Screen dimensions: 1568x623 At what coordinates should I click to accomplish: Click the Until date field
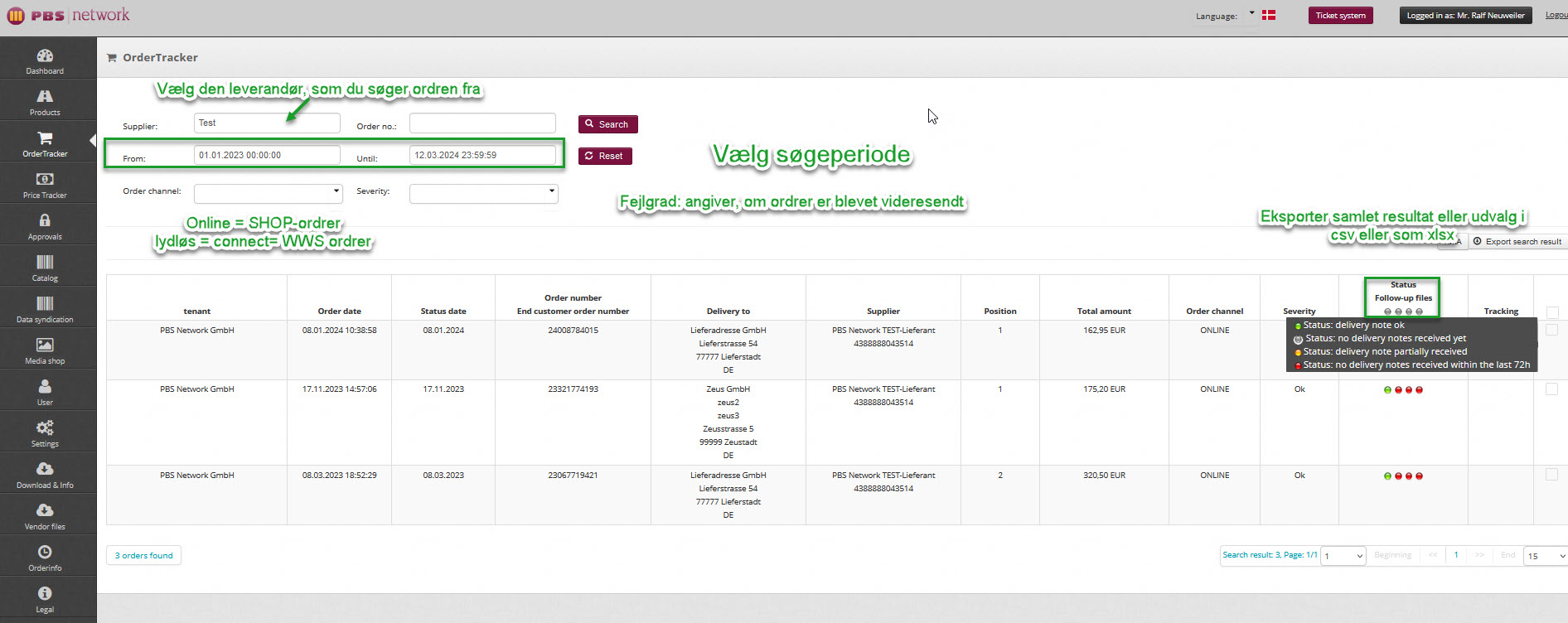click(x=482, y=155)
